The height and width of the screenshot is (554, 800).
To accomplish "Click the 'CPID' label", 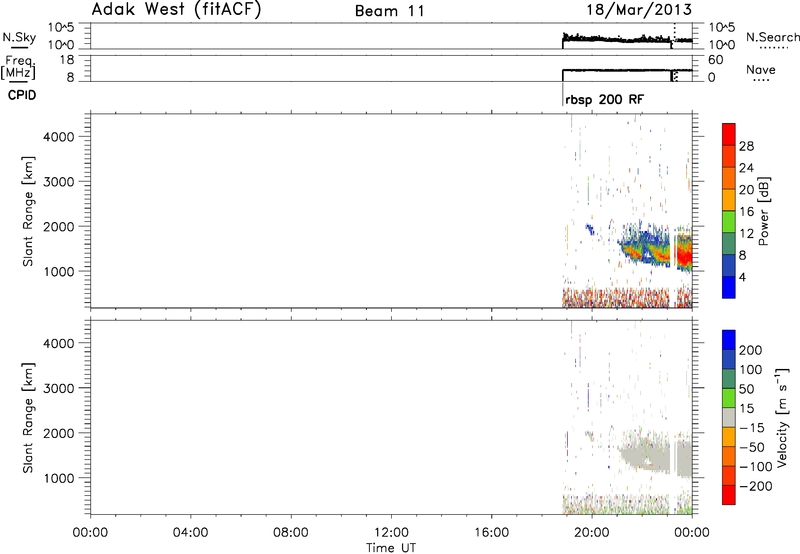I will [x=22, y=95].
